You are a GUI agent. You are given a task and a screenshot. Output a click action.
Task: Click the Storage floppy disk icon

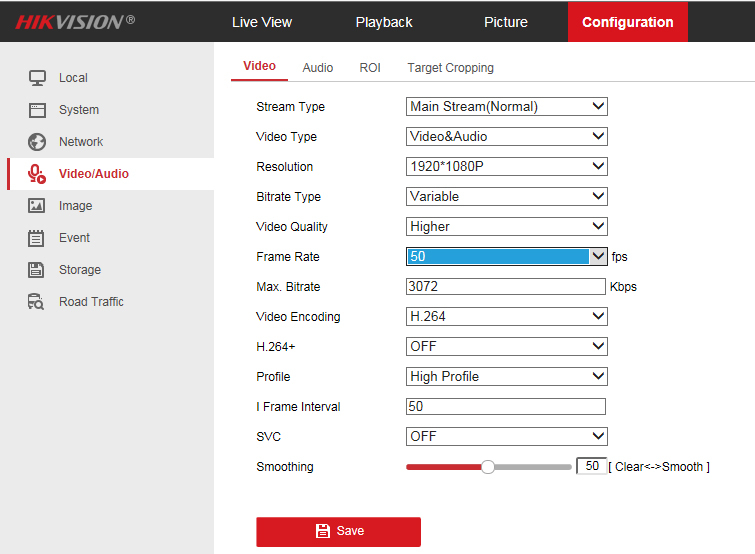point(37,270)
